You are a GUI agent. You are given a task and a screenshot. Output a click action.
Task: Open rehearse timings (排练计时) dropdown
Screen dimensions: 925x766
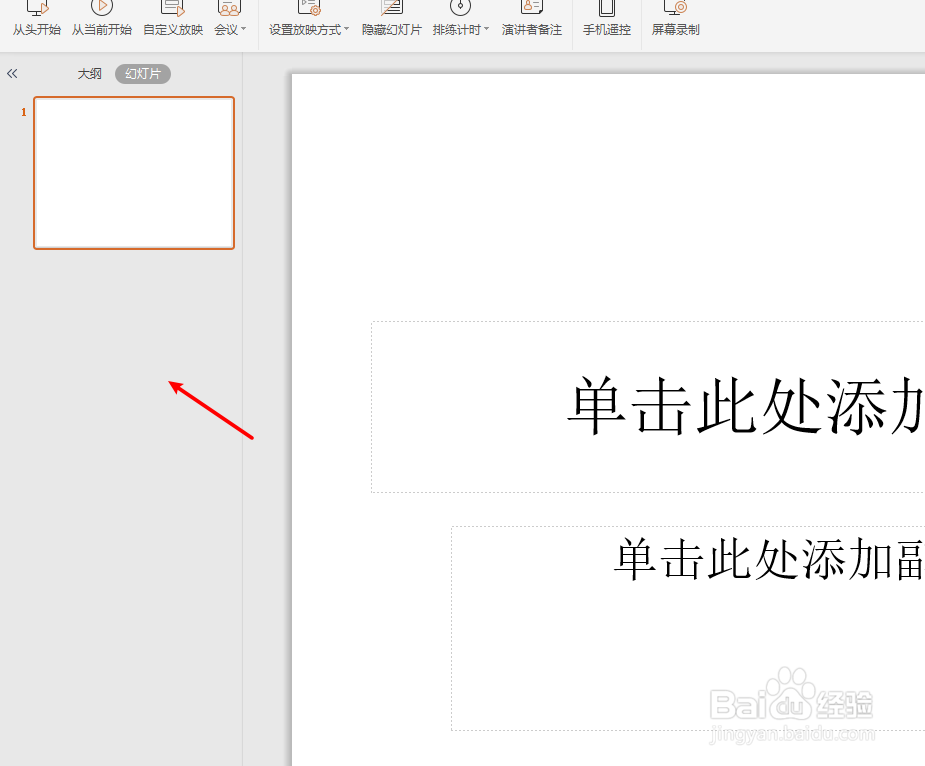click(461, 19)
